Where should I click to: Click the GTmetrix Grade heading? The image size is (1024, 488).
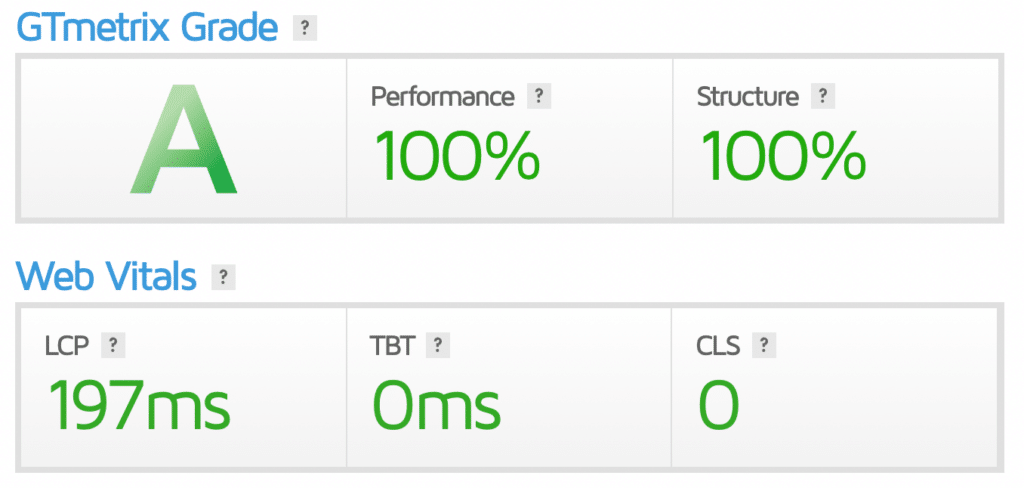click(146, 27)
